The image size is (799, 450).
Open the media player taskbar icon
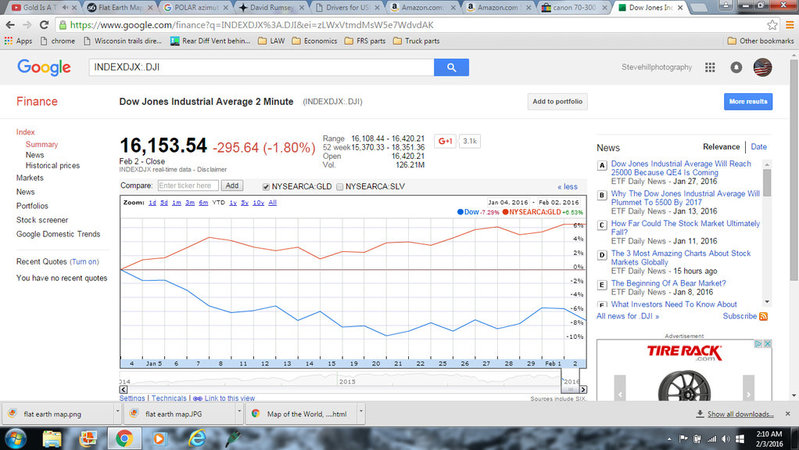click(159, 438)
